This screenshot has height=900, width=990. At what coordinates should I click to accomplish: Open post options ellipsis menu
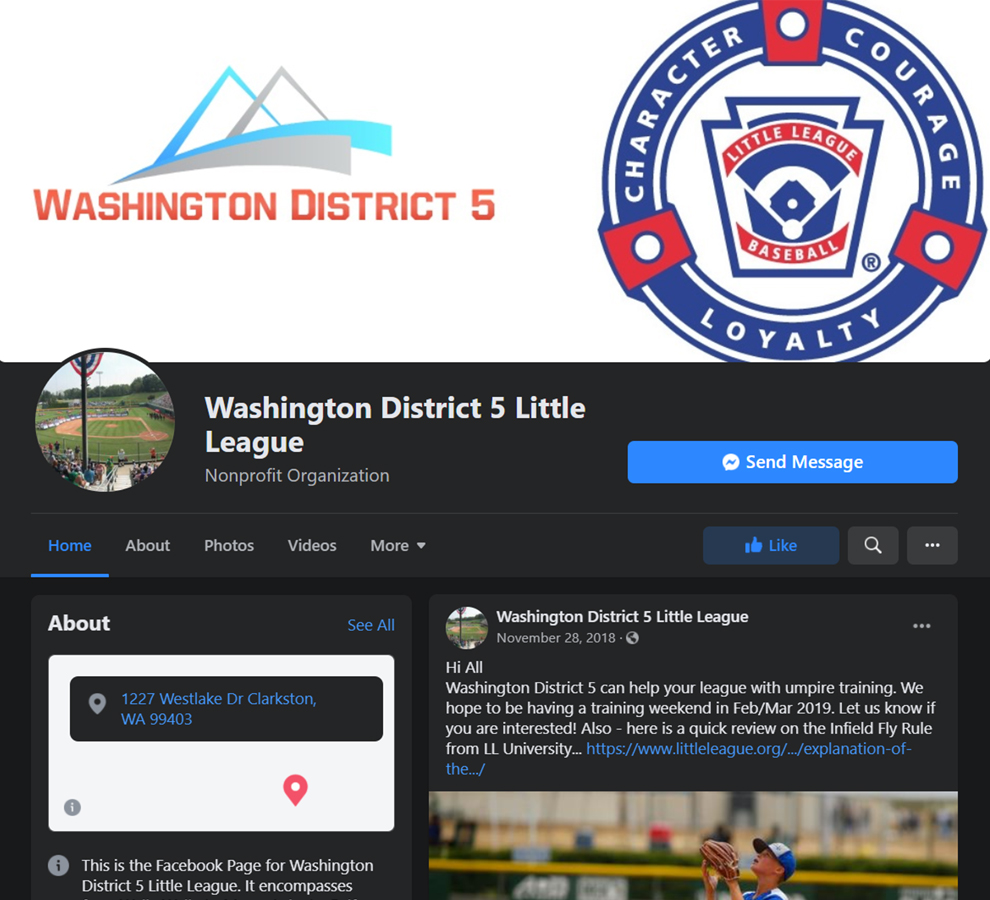pyautogui.click(x=921, y=626)
